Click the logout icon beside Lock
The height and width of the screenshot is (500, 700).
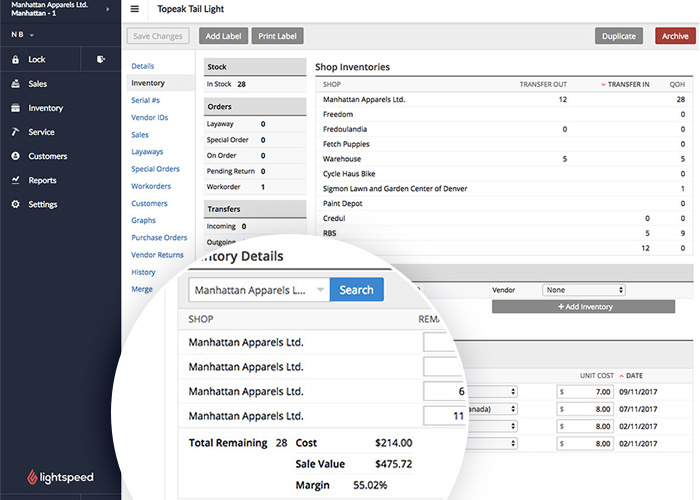(101, 59)
